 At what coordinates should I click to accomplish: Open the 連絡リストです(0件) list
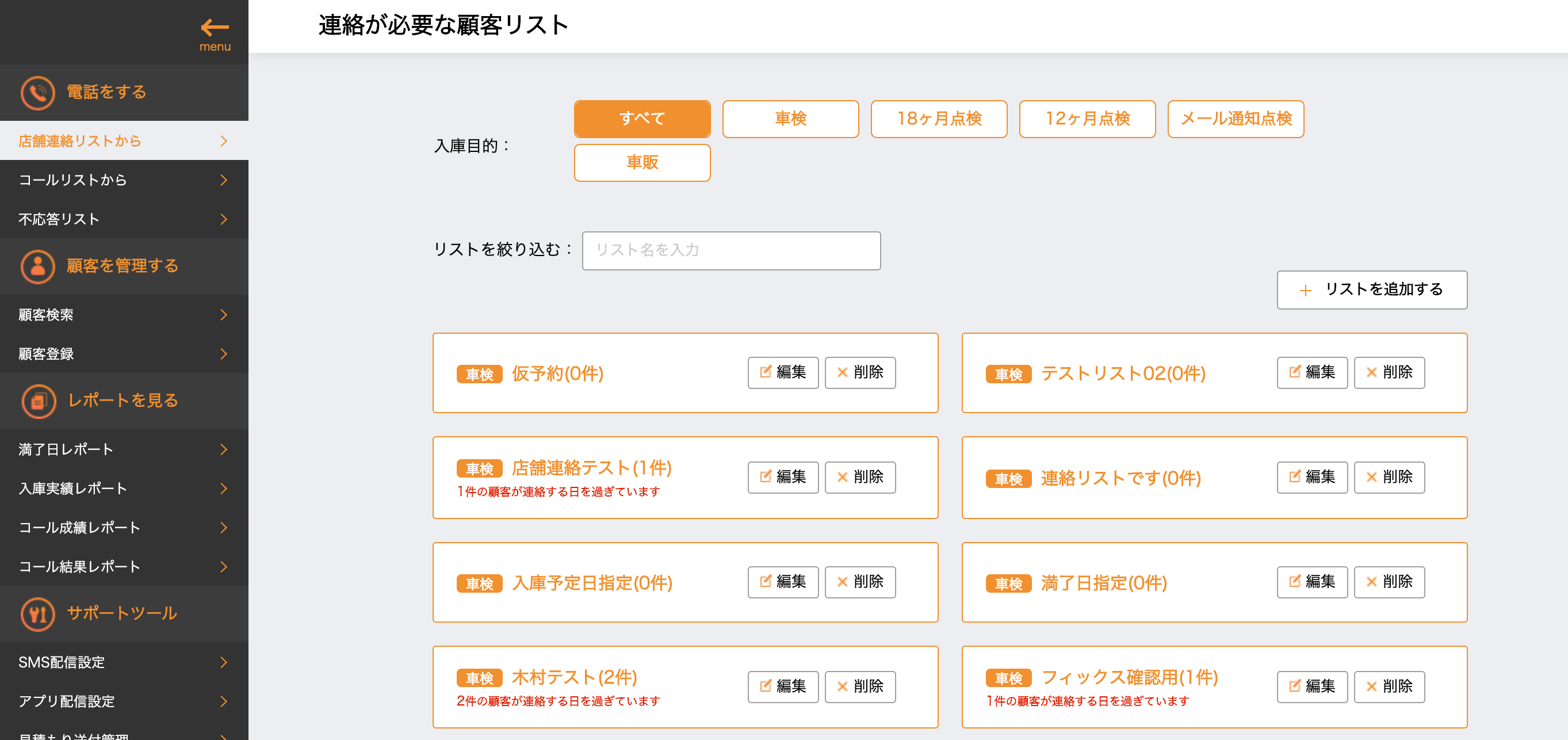(x=1120, y=478)
